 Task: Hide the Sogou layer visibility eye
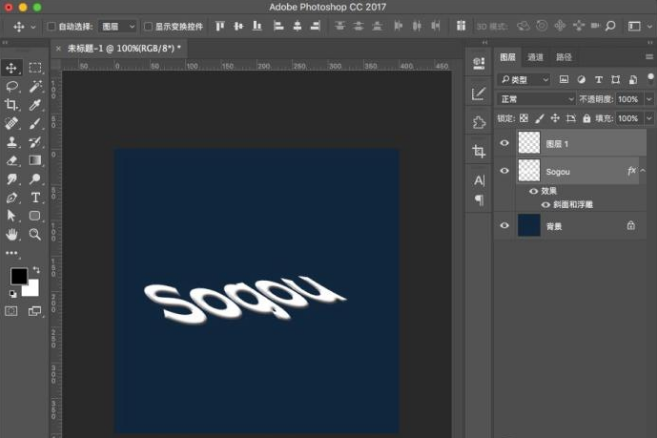(504, 171)
